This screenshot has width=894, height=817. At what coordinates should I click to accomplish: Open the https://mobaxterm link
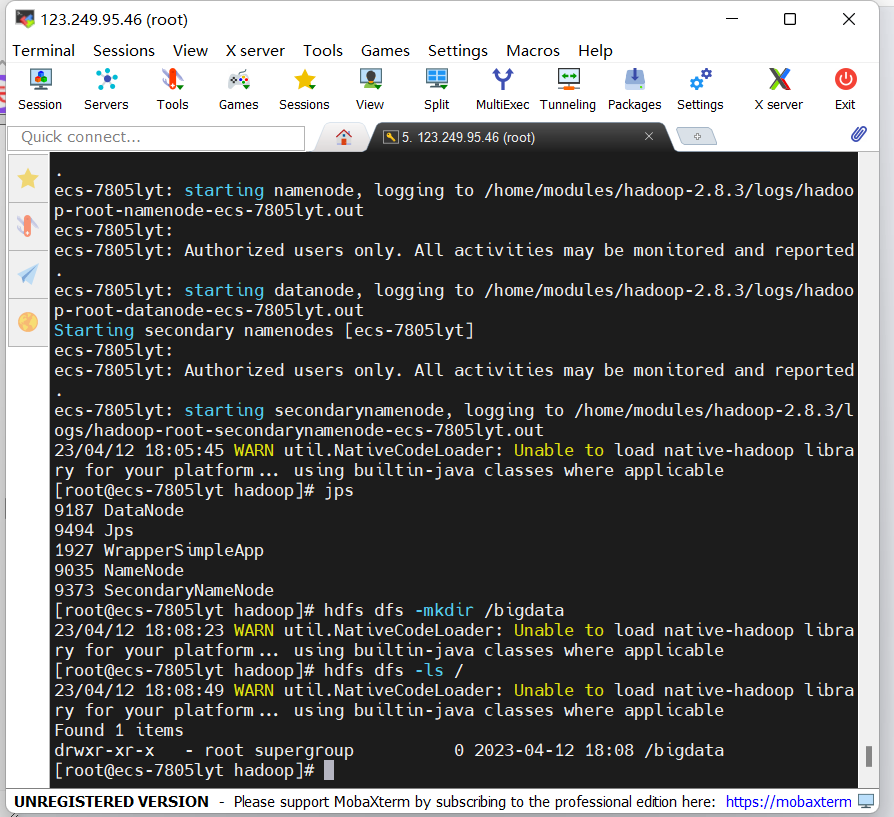pos(788,802)
